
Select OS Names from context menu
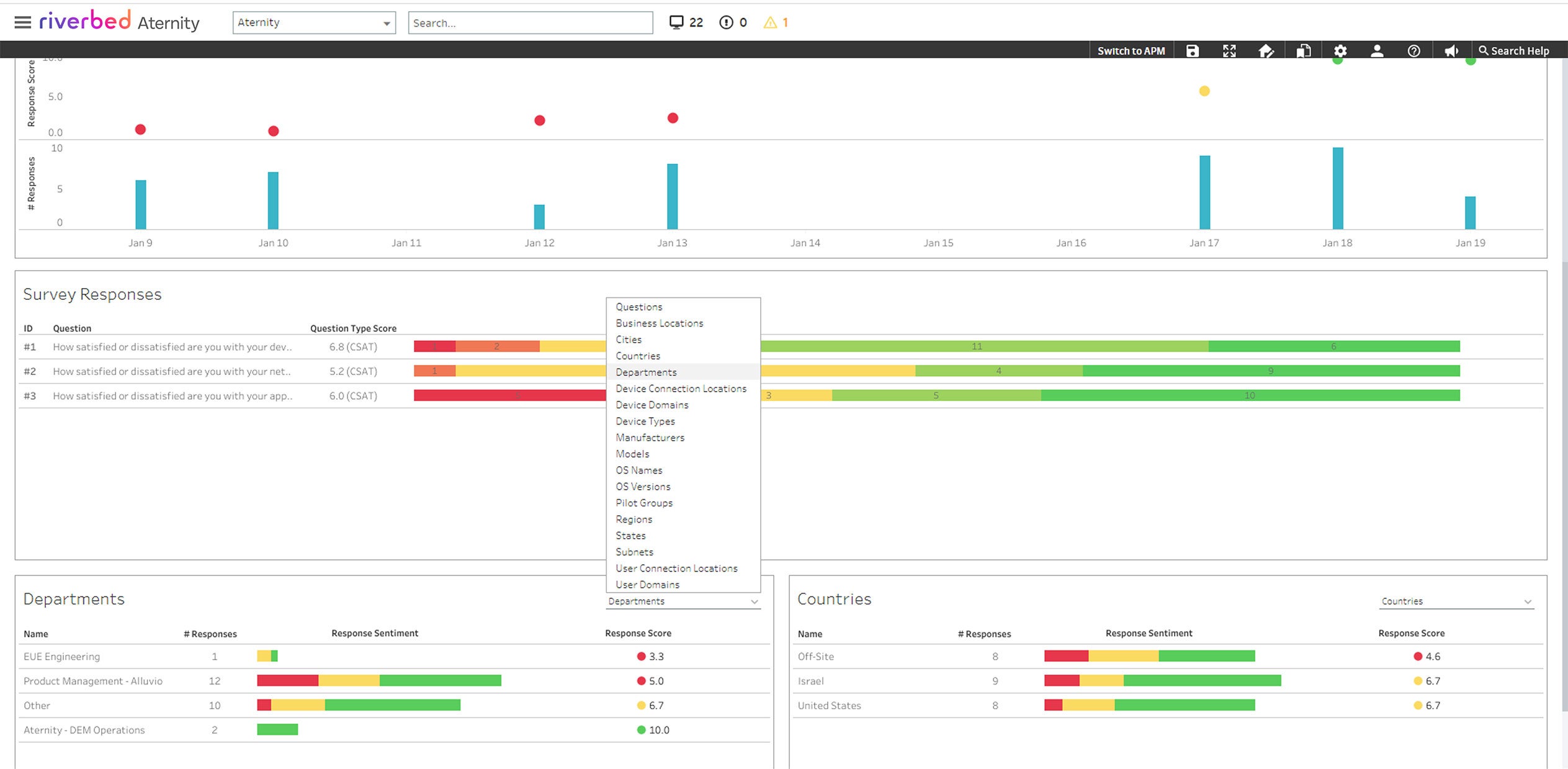[638, 470]
